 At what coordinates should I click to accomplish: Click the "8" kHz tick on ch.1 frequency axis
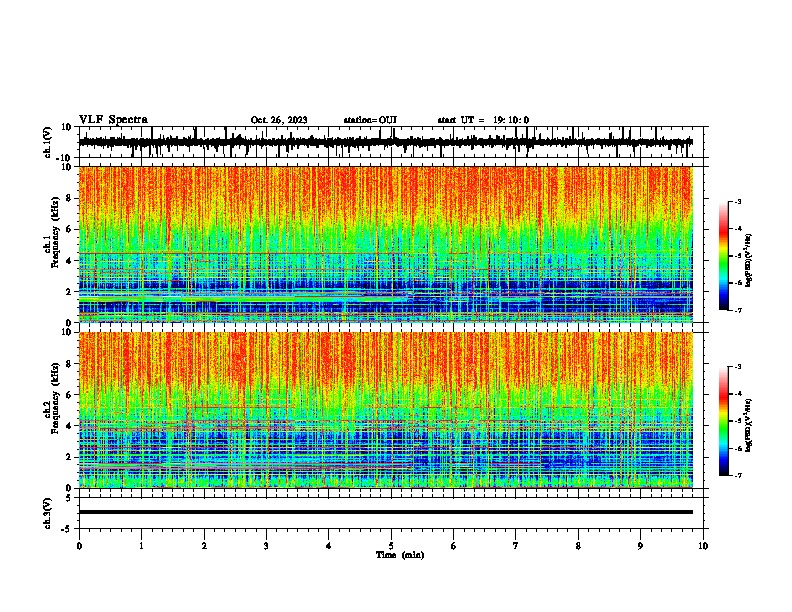69,198
